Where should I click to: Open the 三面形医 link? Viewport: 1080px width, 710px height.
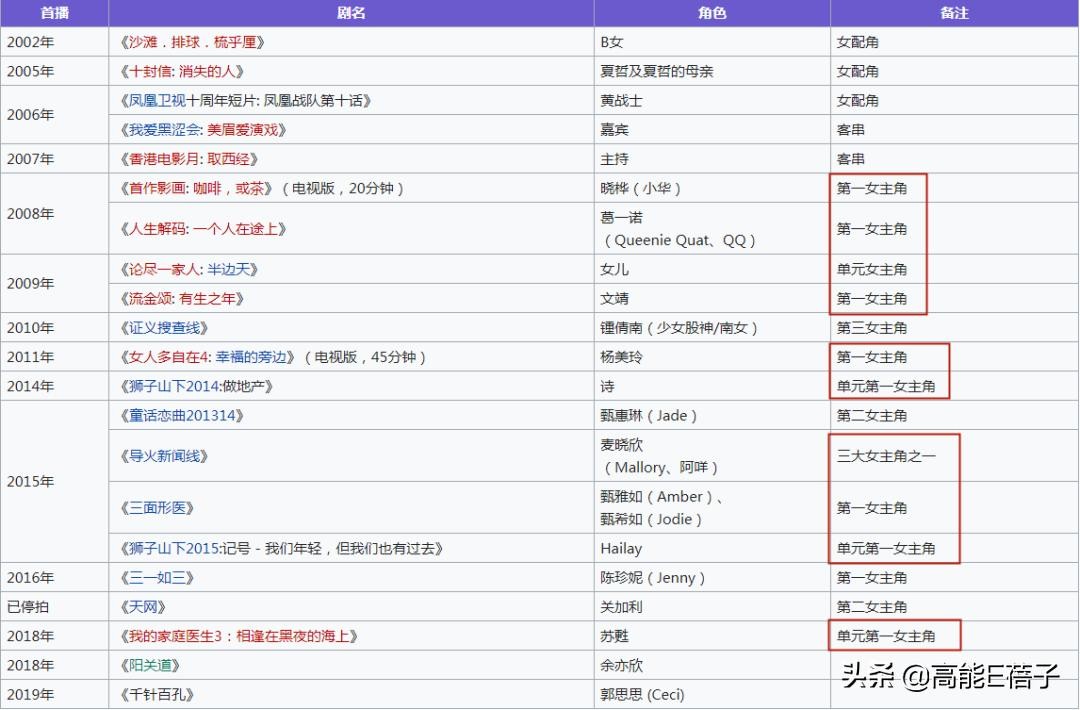tap(157, 508)
